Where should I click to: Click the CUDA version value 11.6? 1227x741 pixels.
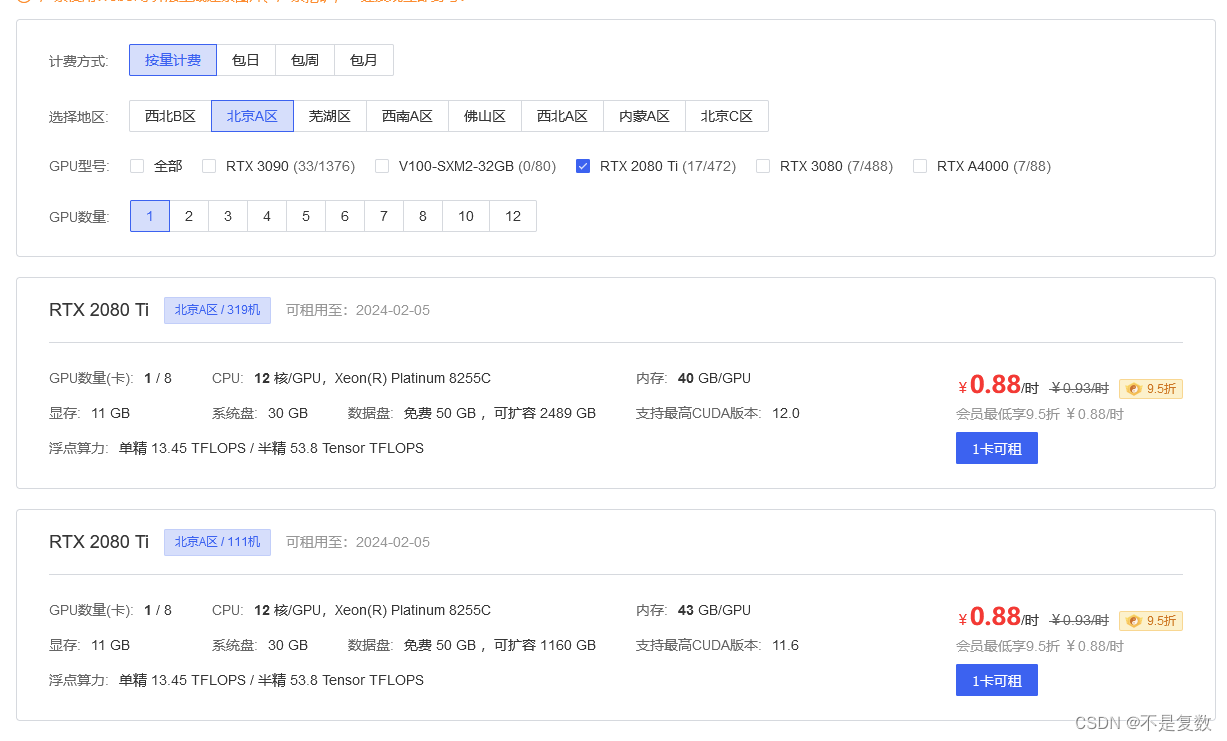point(786,645)
